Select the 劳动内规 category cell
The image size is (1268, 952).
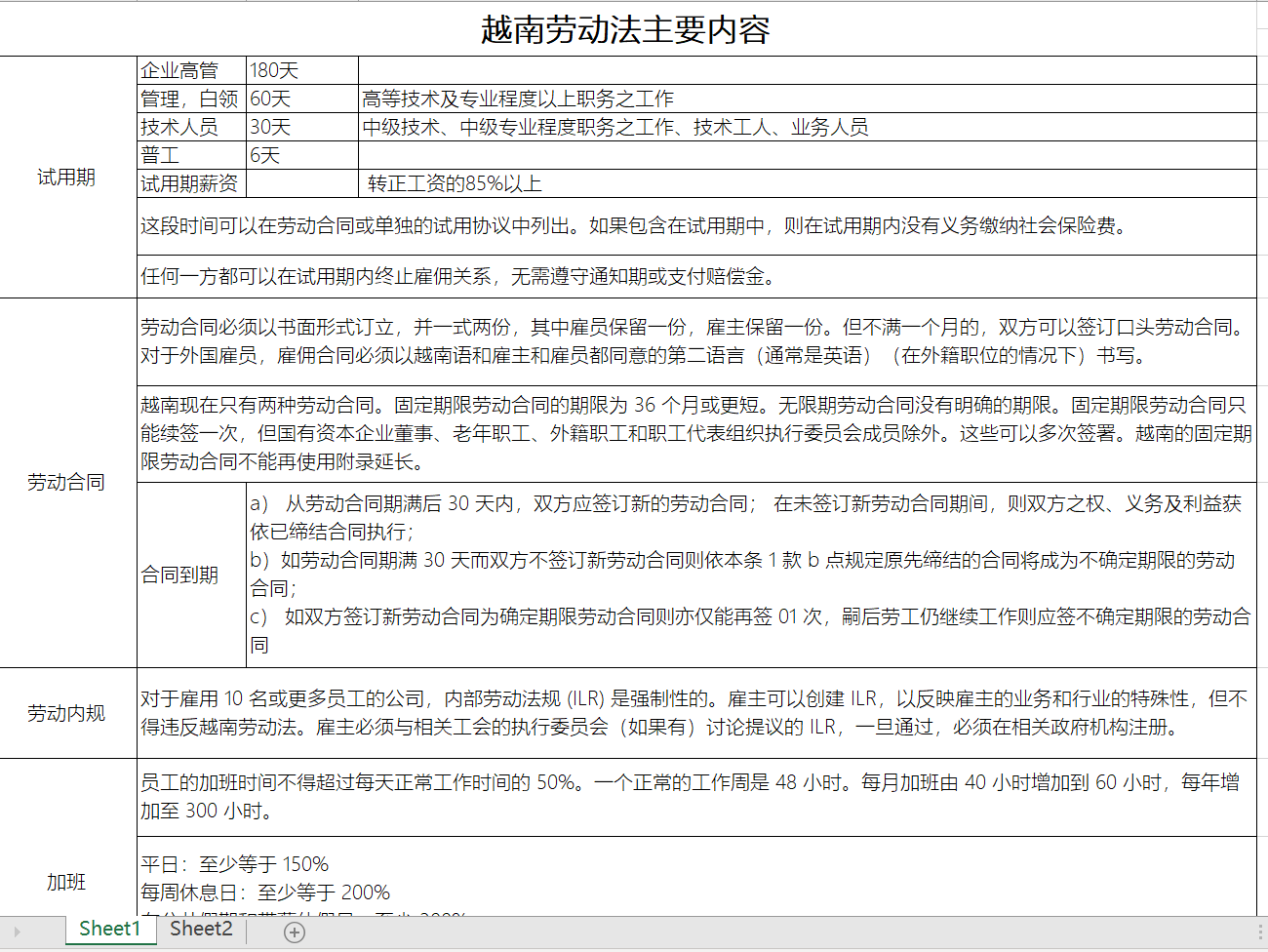68,713
